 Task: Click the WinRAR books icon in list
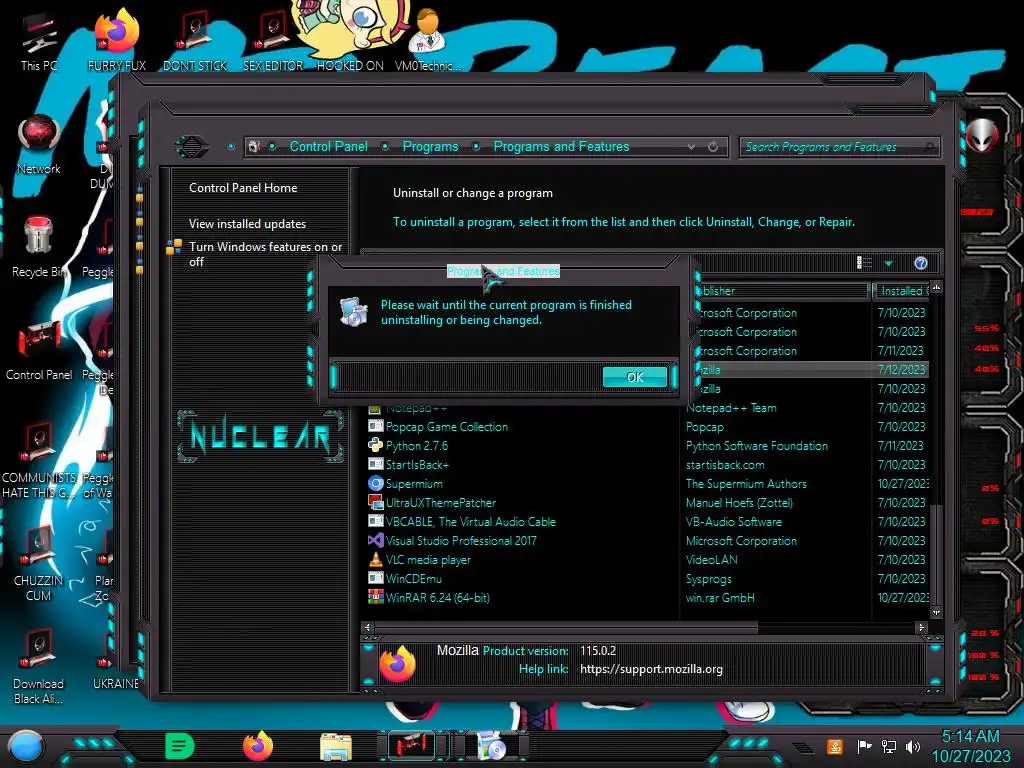(x=376, y=597)
